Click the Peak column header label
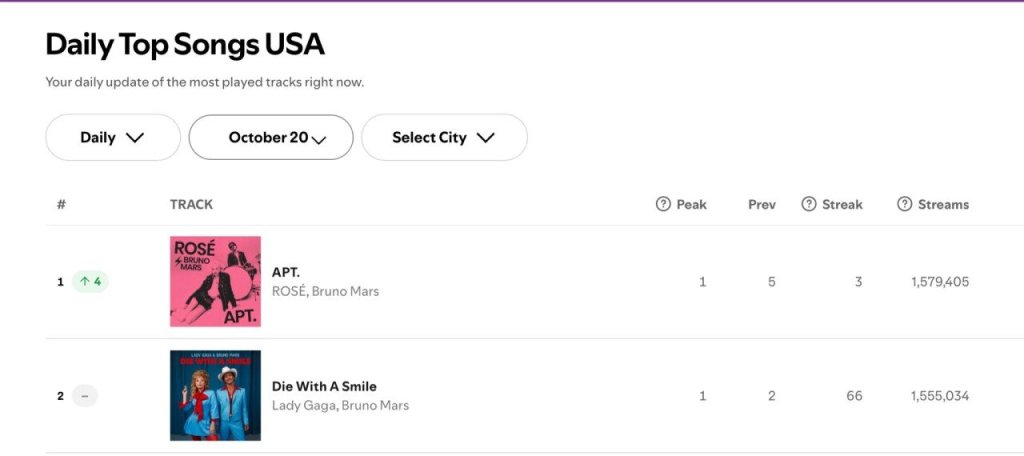 [x=691, y=204]
